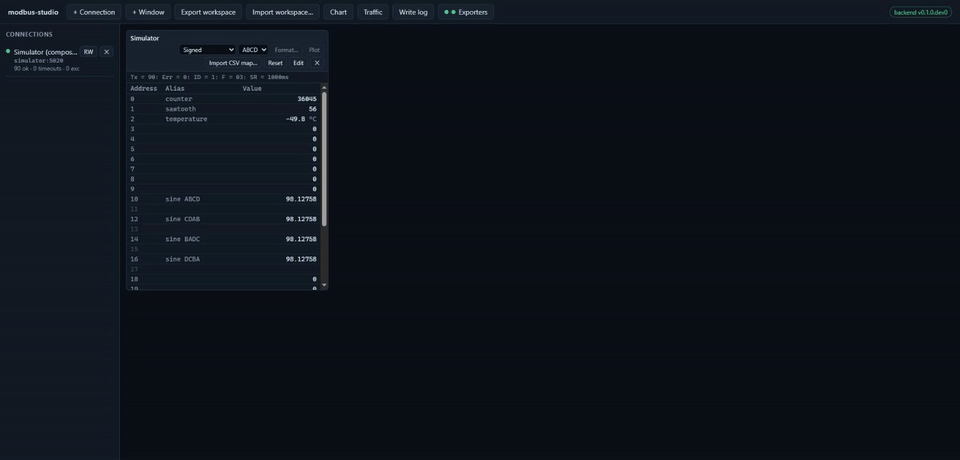The image size is (960, 460).
Task: Open the Chart view
Action: point(338,12)
